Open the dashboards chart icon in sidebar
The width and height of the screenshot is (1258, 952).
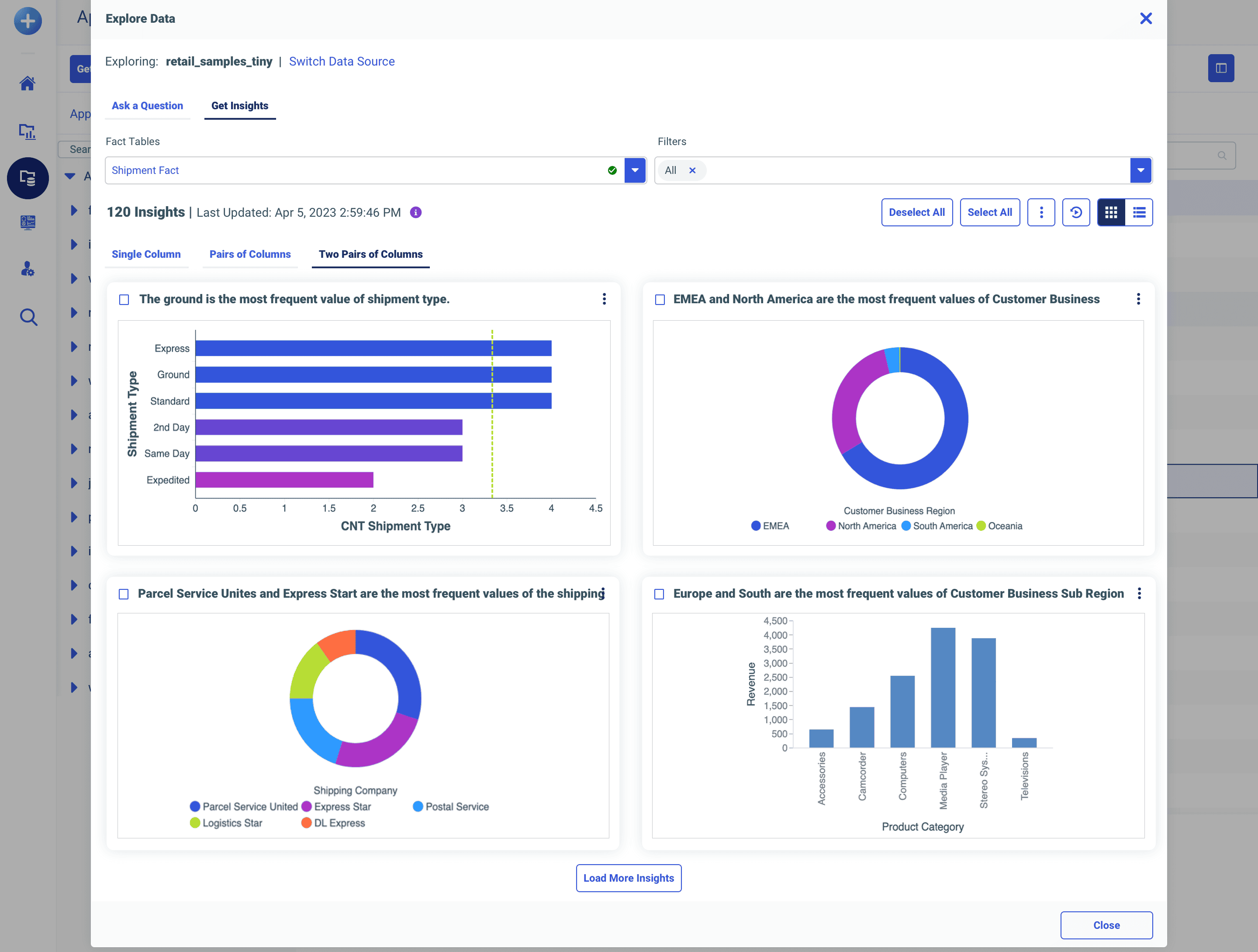[x=27, y=132]
